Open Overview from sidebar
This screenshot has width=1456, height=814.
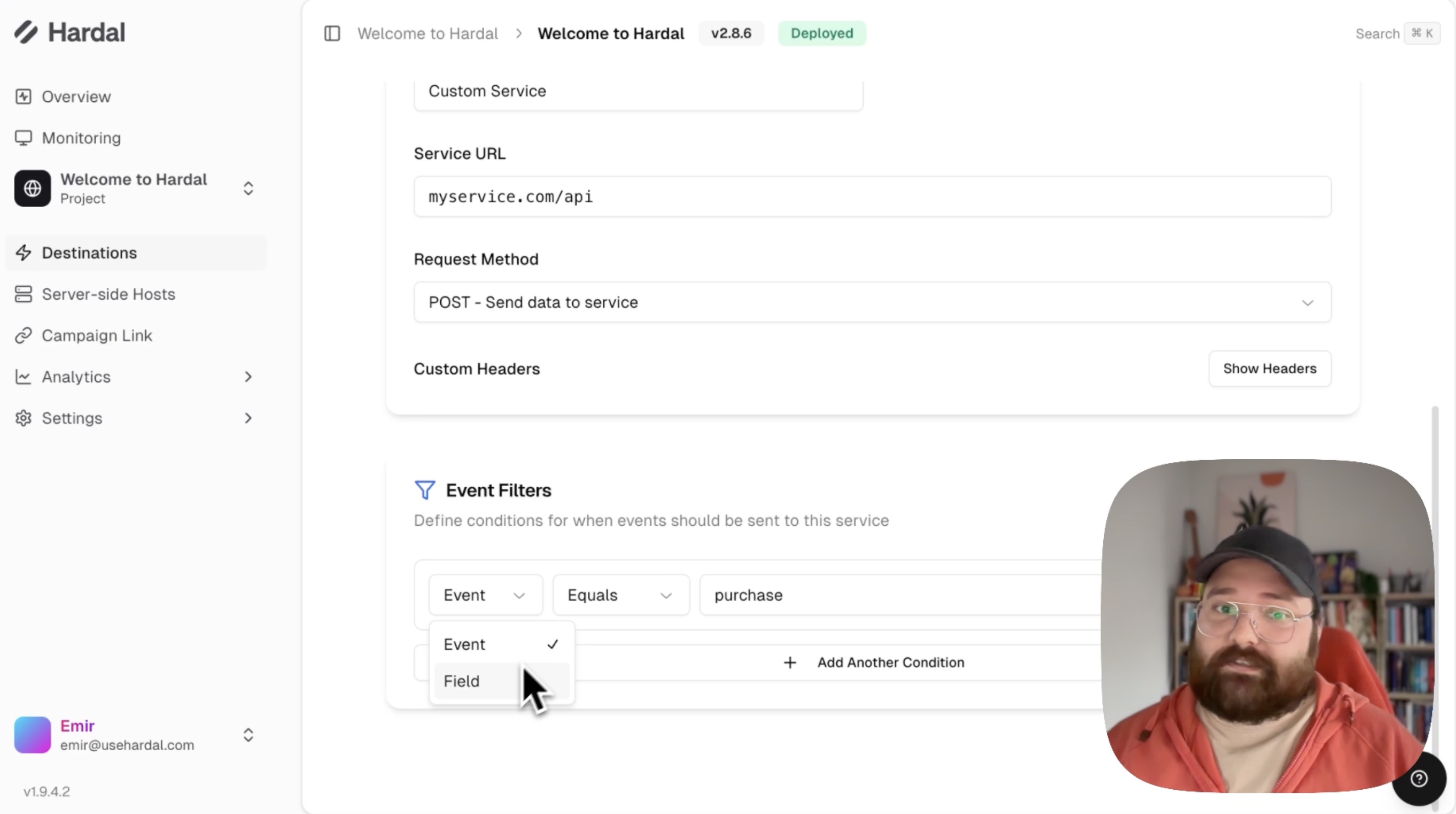coord(76,97)
